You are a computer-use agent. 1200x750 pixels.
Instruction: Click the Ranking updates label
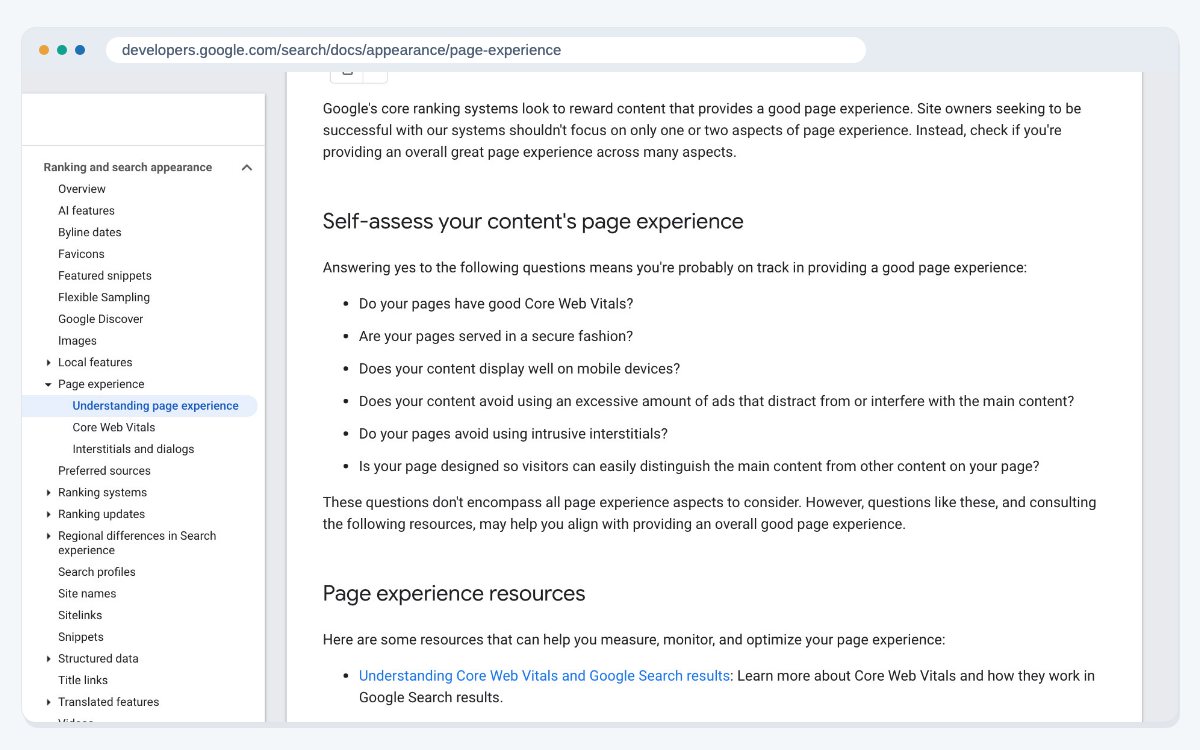101,514
